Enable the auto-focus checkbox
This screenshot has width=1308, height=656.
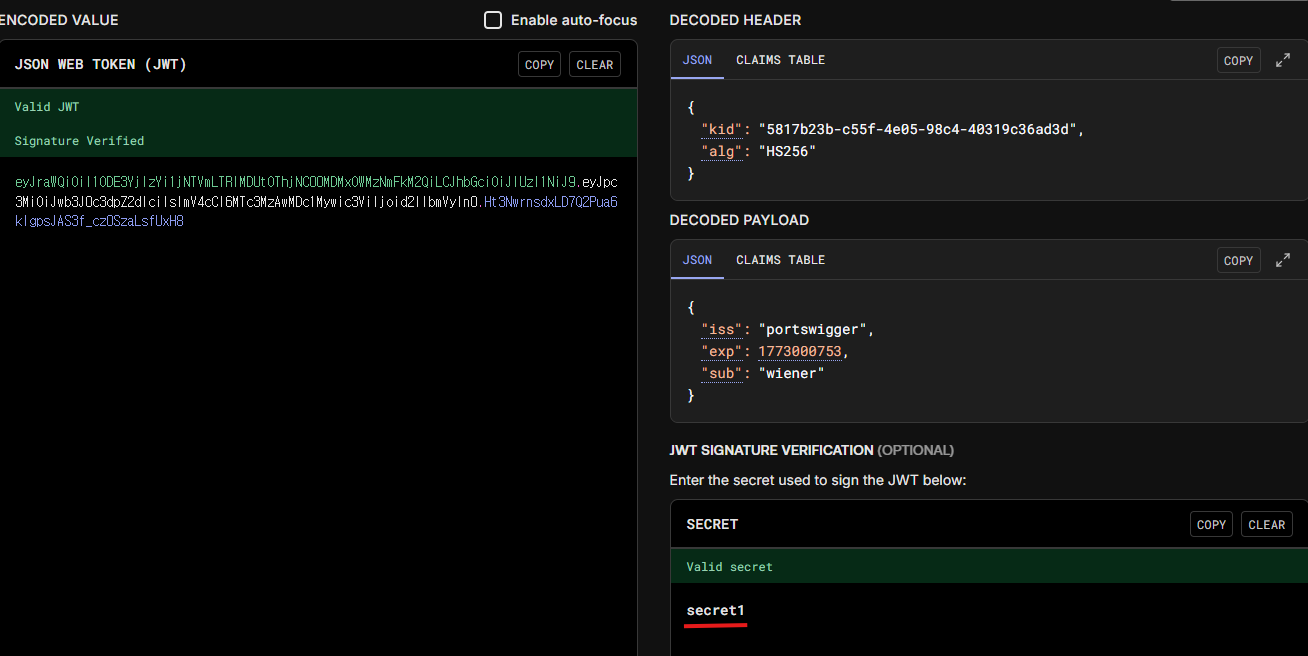click(x=493, y=20)
